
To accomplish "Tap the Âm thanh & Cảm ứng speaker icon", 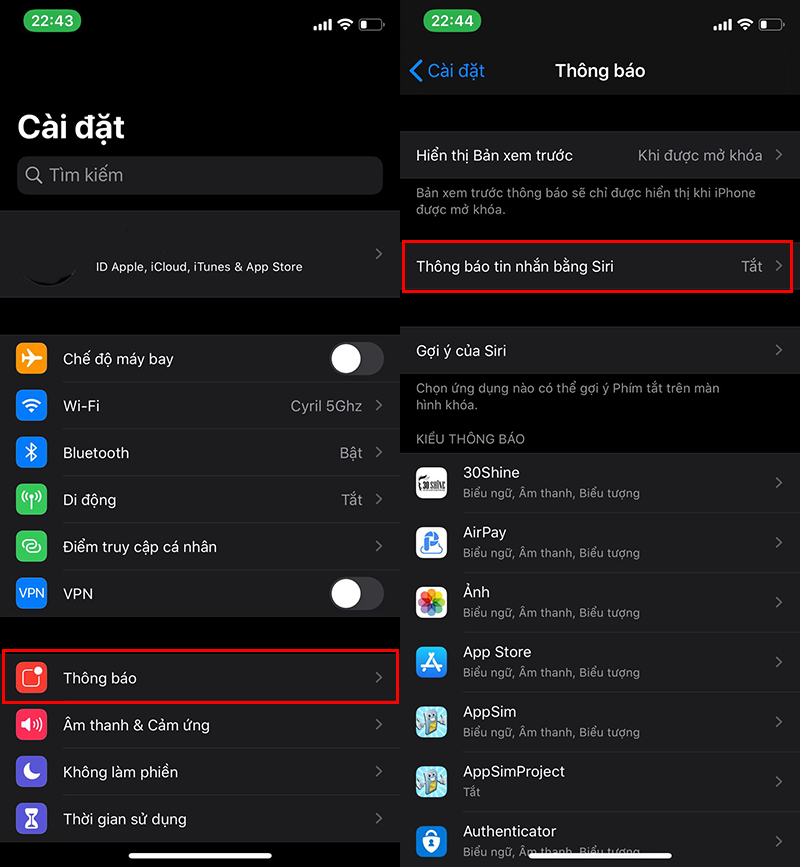I will [32, 724].
